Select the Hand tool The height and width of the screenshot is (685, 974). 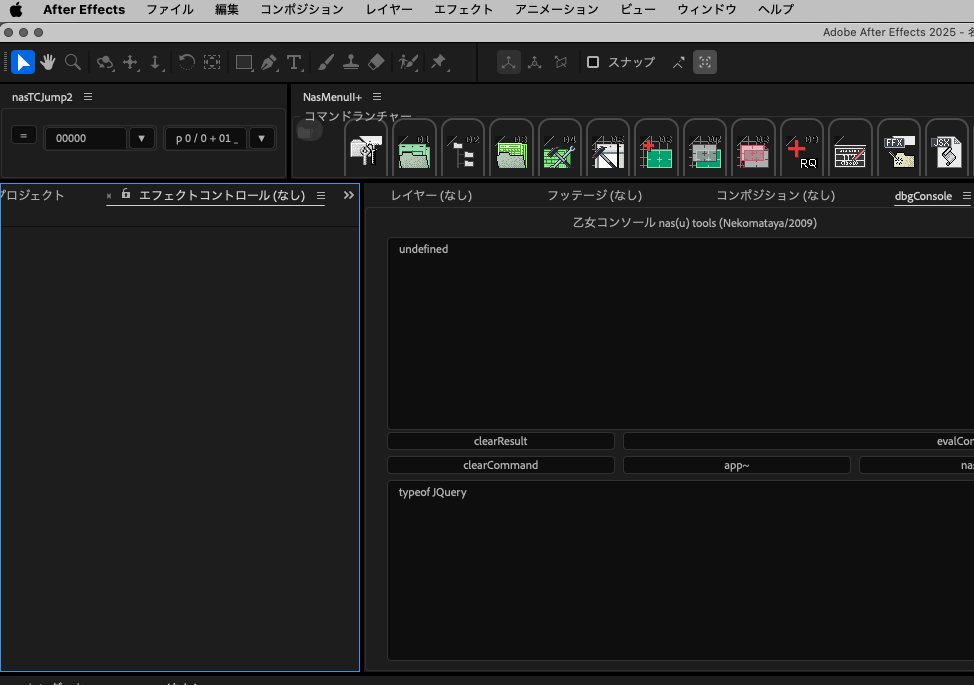point(48,62)
